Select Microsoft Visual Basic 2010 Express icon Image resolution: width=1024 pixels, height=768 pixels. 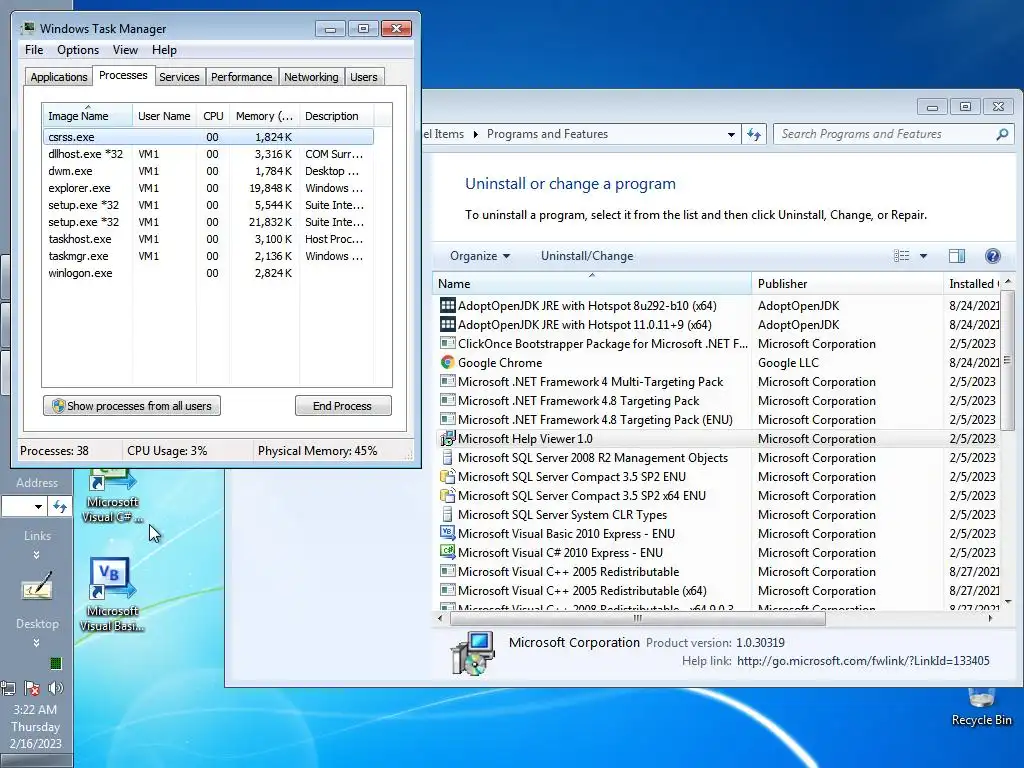pyautogui.click(x=447, y=533)
